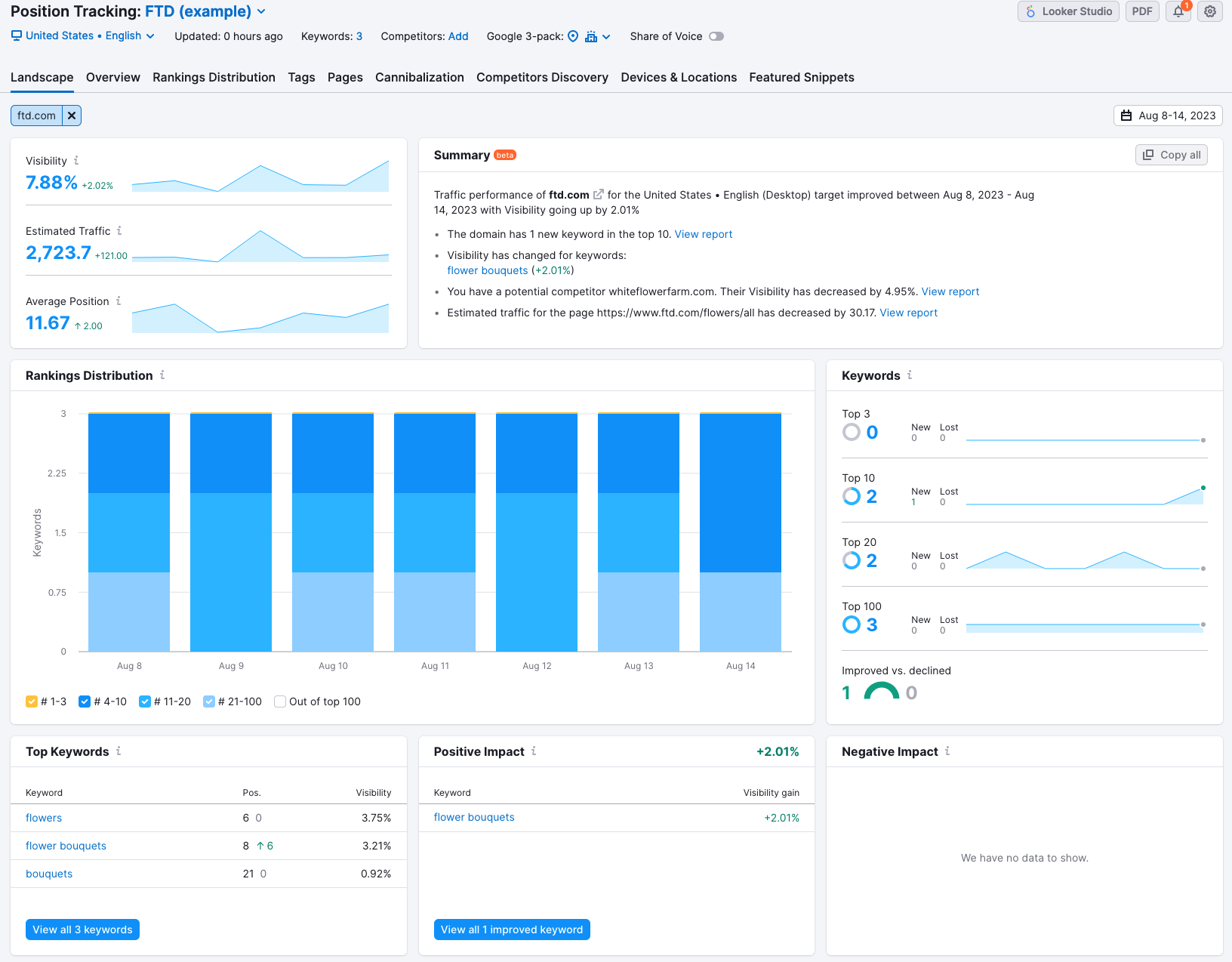
Task: Open the Pages tab
Action: coord(345,77)
